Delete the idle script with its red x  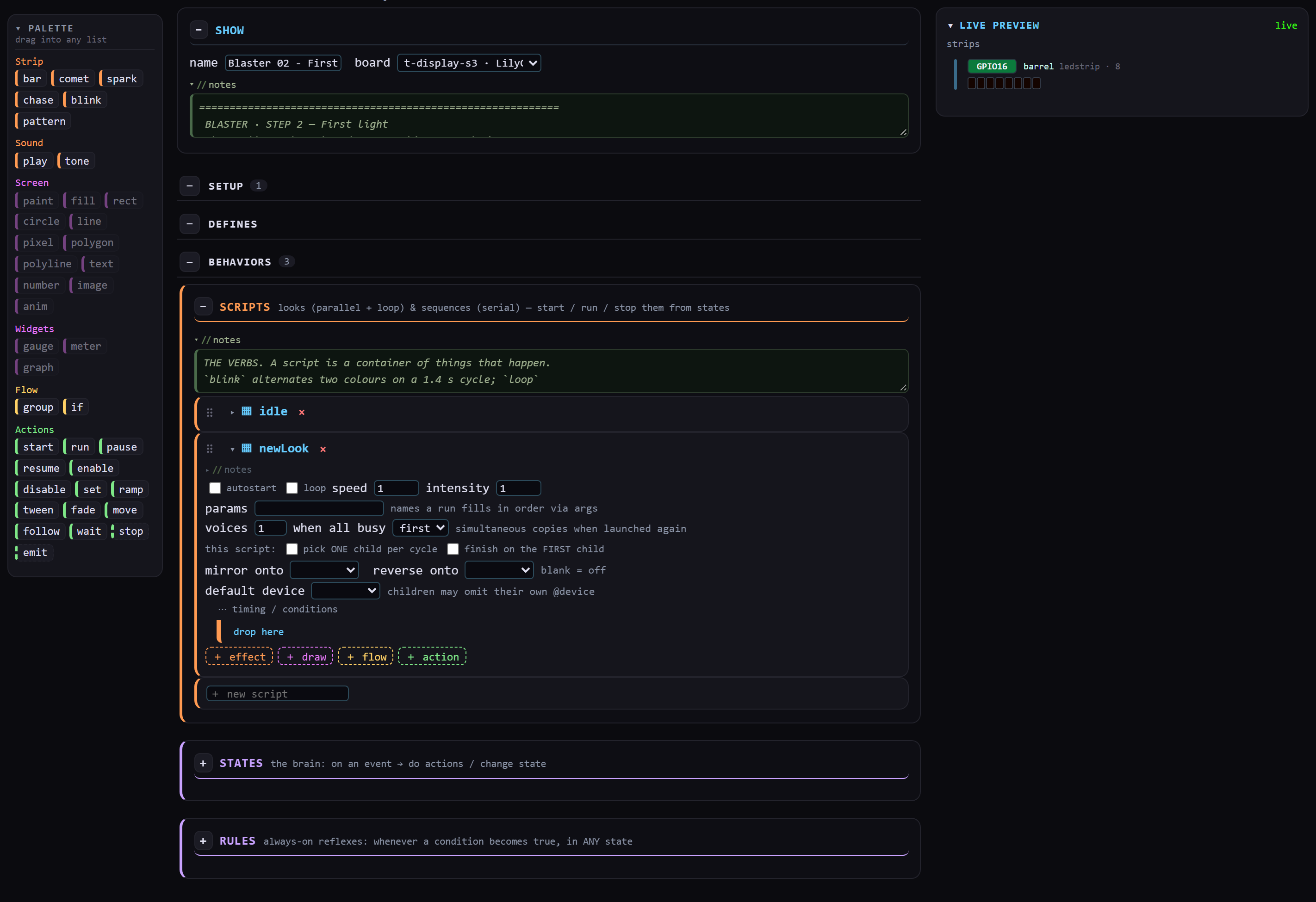pos(302,412)
